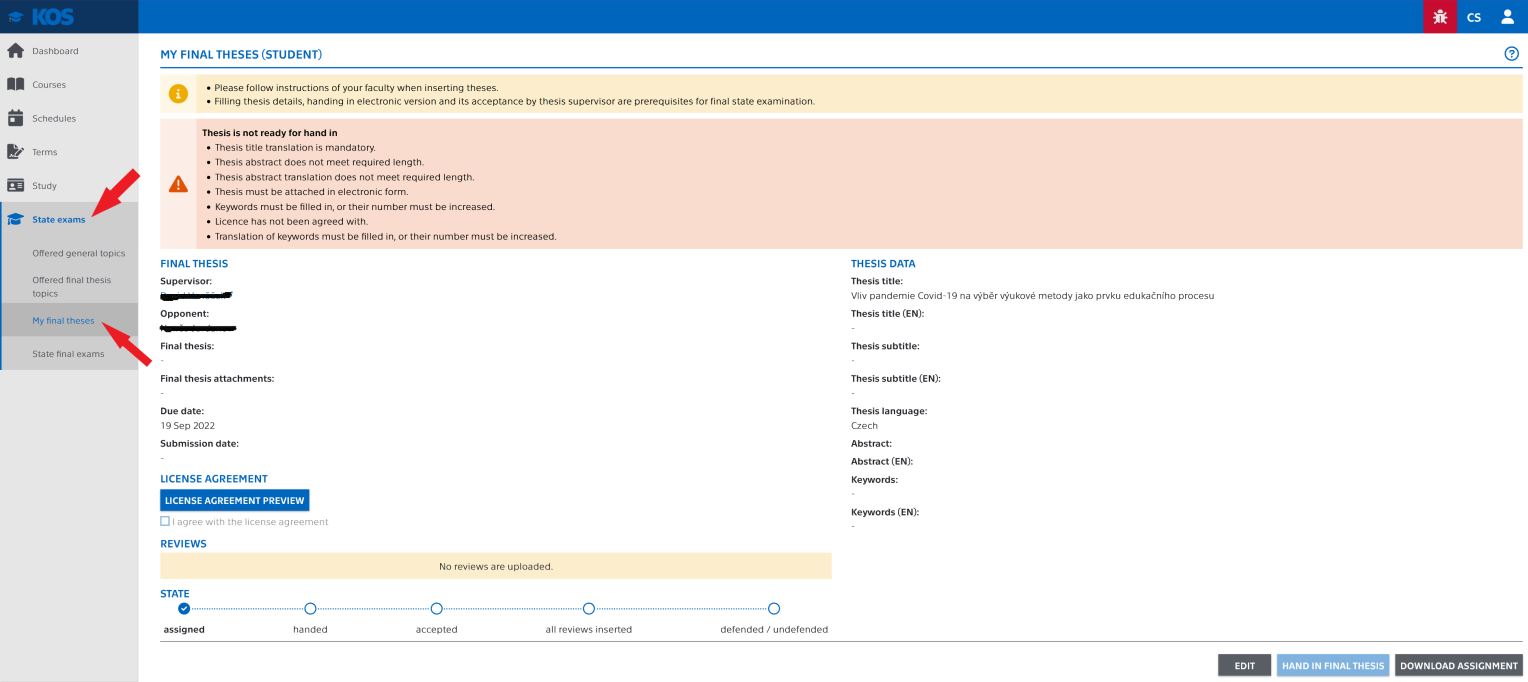Click 'Thesis abstract translation does not meet required length.'
Viewport: 1528px width, 682px height.
pyautogui.click(x=345, y=177)
